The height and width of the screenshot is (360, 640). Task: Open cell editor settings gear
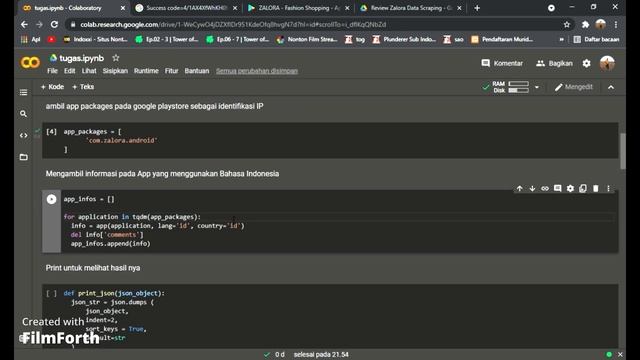(x=570, y=189)
